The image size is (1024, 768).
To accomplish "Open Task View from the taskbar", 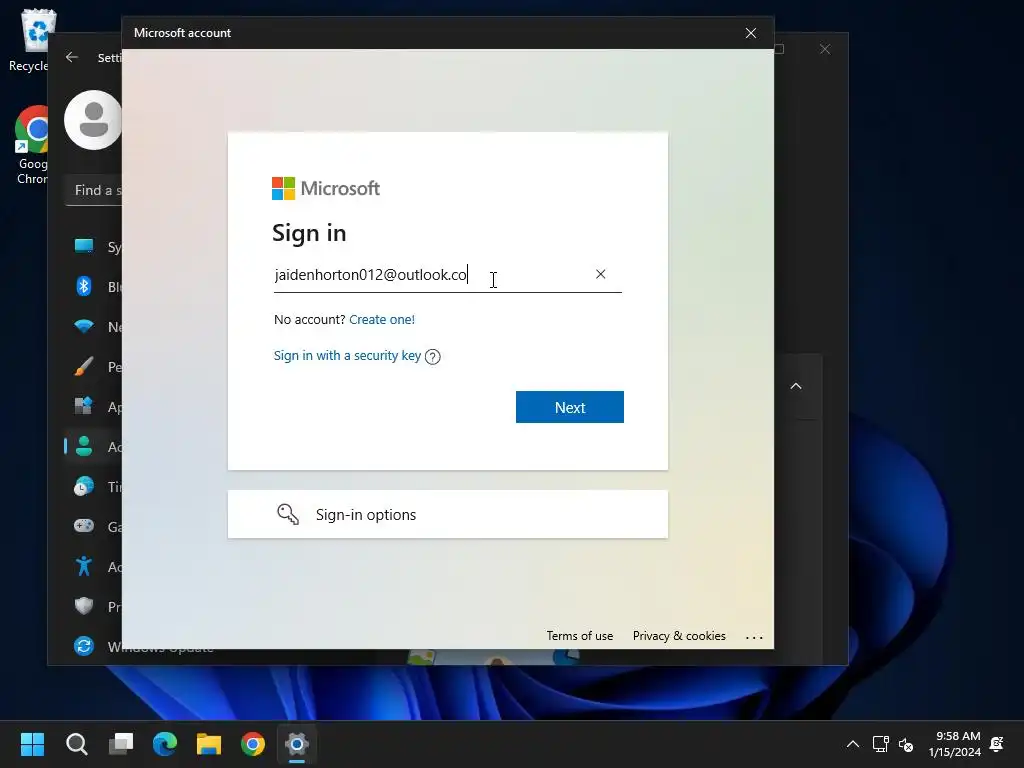I will [121, 744].
